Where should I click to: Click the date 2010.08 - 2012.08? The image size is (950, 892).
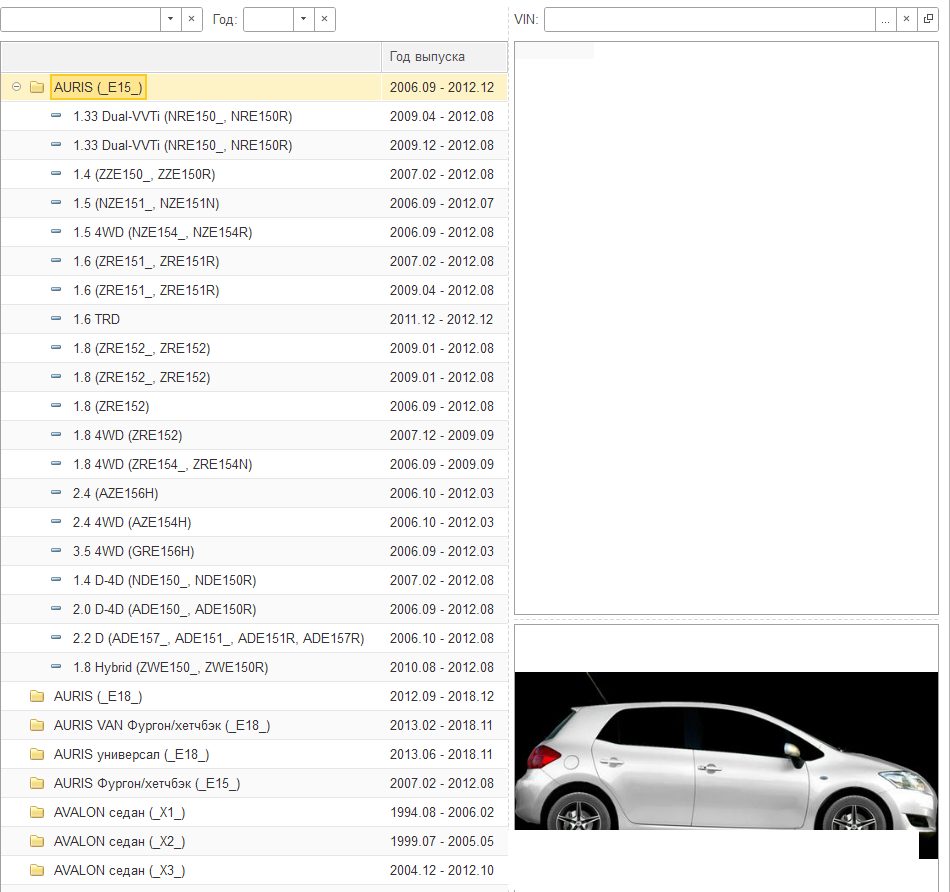coord(442,667)
